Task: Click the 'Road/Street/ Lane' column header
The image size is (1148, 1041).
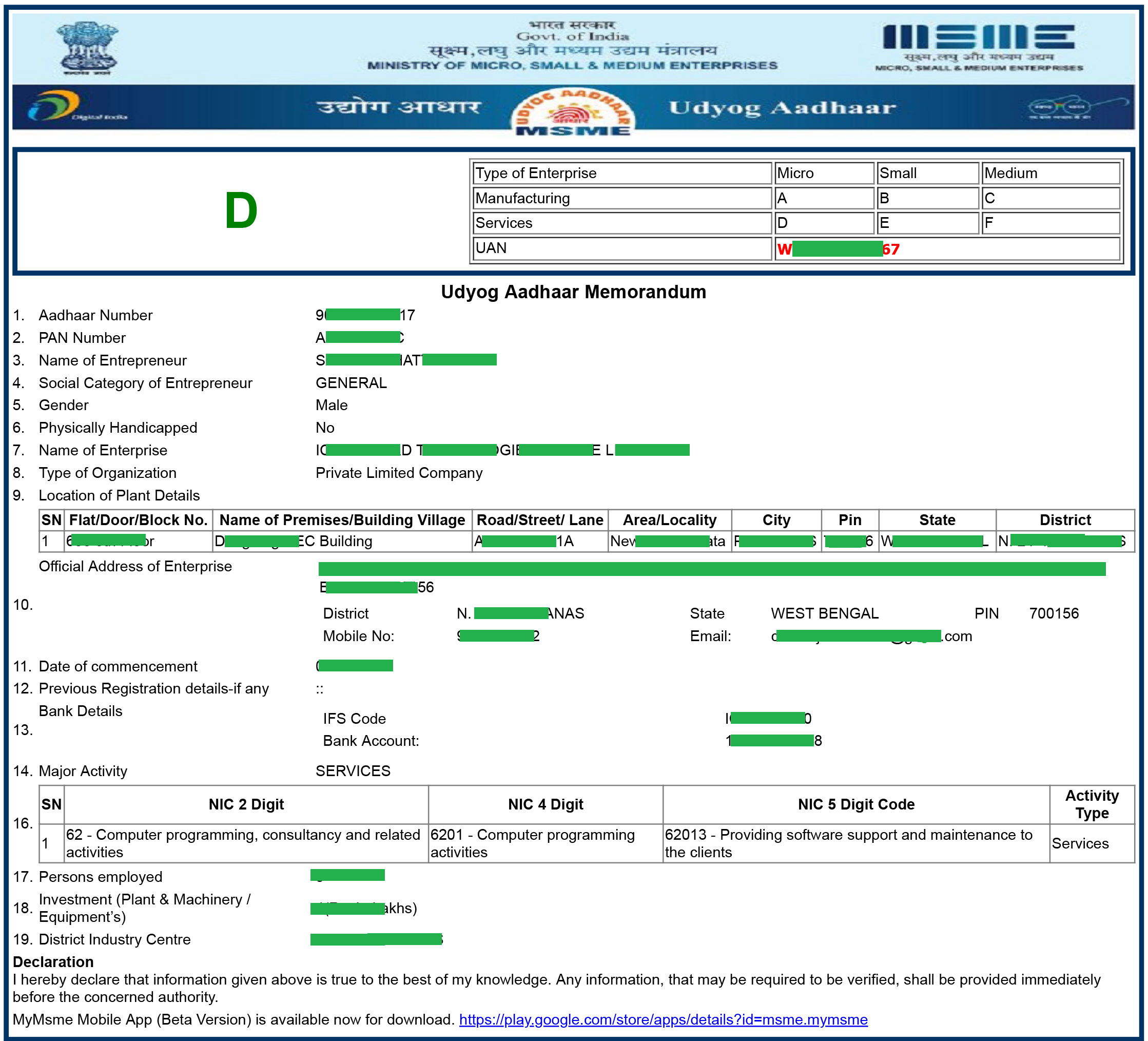Action: 540,519
